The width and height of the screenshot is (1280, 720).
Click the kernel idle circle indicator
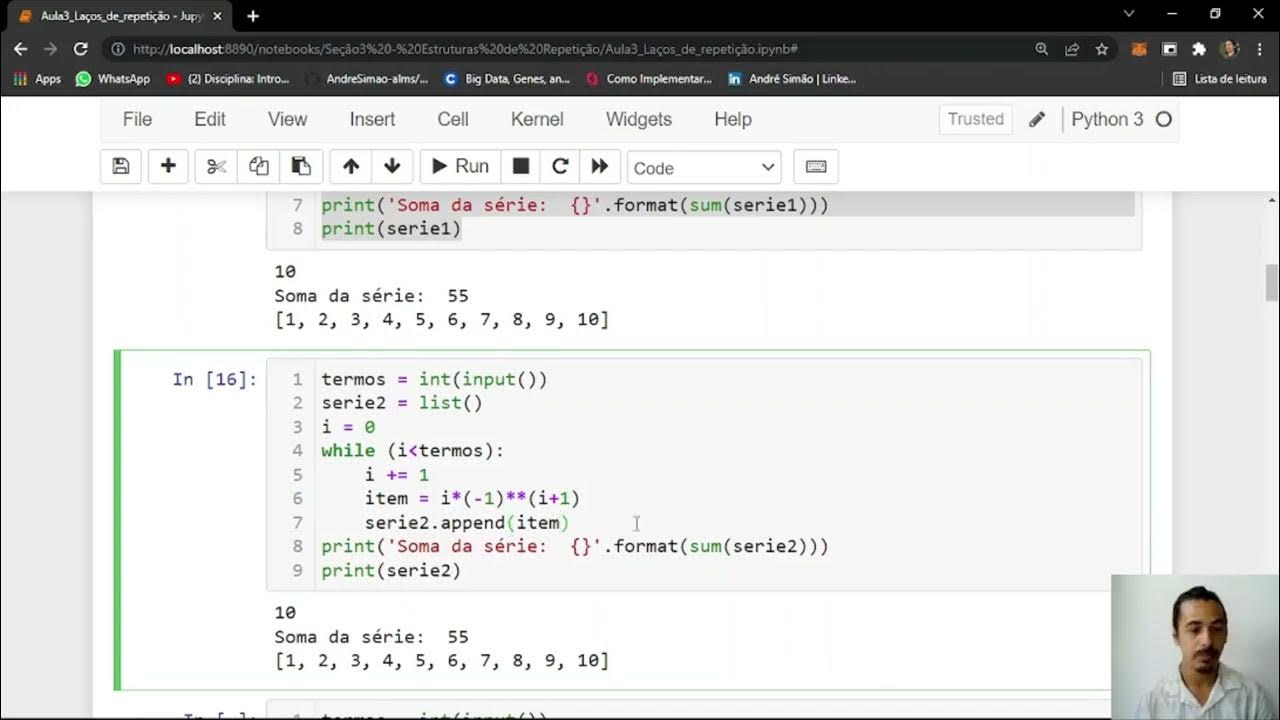[1163, 119]
